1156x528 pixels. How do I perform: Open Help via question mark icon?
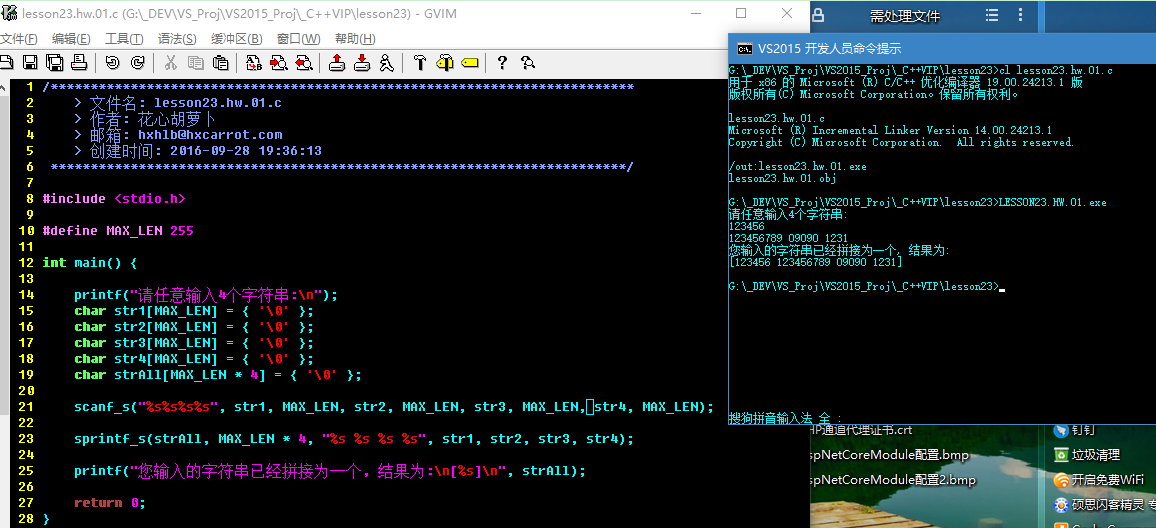tap(502, 63)
